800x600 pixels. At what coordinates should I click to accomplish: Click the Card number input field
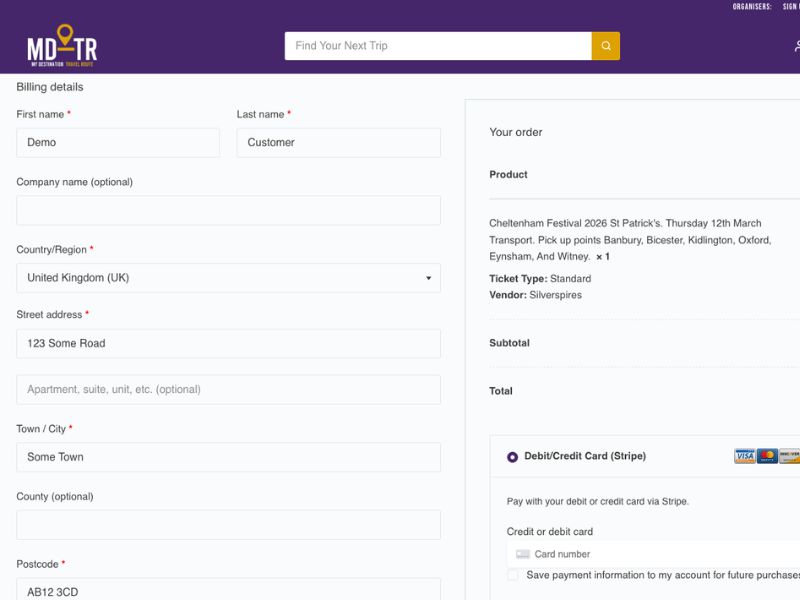(654, 554)
